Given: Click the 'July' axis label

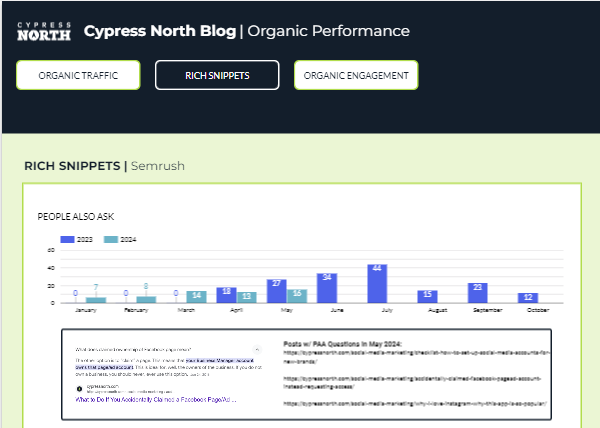Looking at the screenshot, I should tap(387, 310).
